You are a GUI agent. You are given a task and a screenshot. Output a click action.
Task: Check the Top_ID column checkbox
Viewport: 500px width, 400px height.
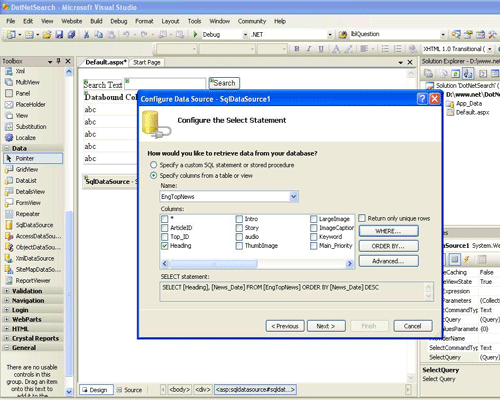(x=164, y=237)
